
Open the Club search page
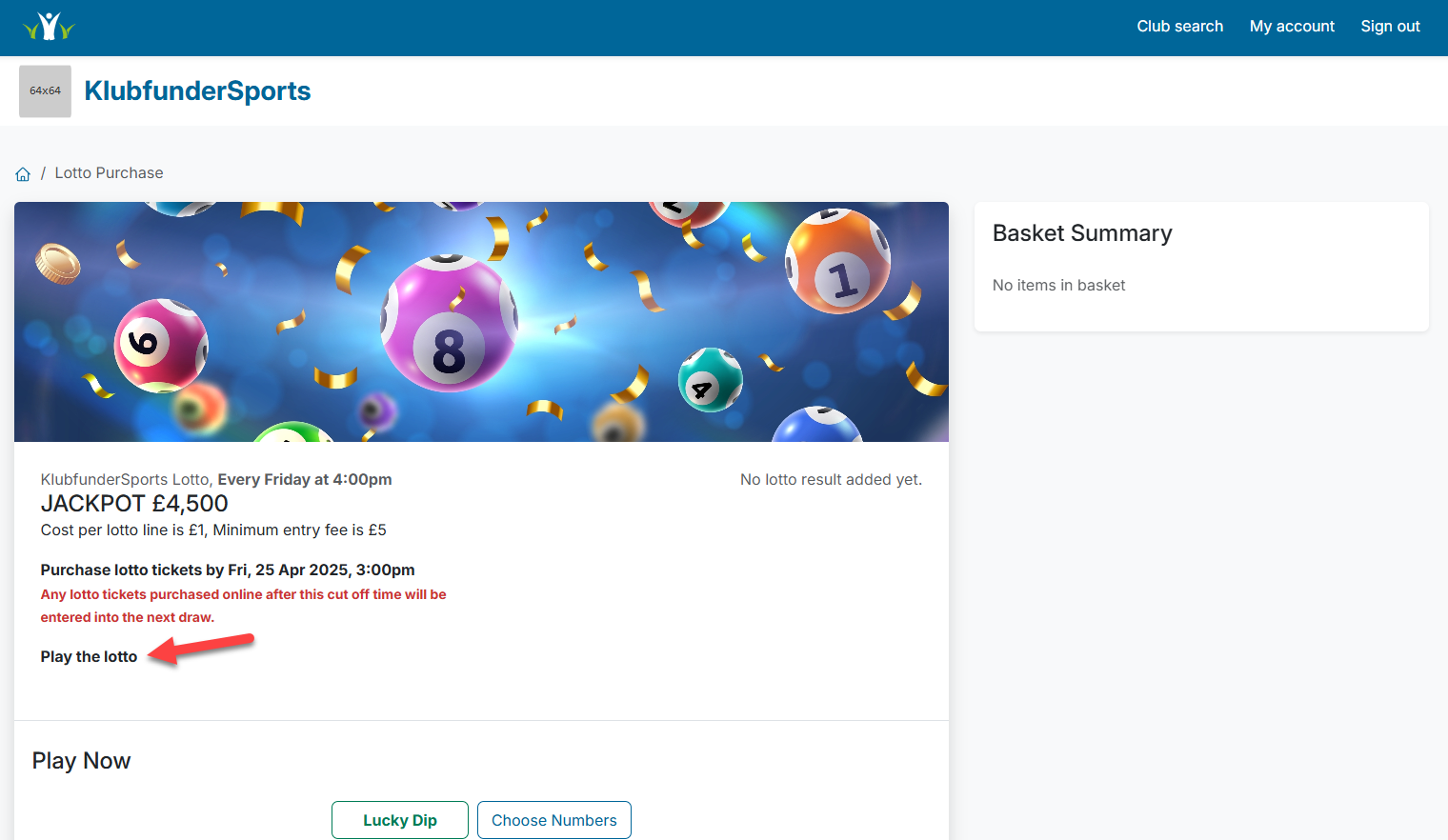pos(1179,27)
